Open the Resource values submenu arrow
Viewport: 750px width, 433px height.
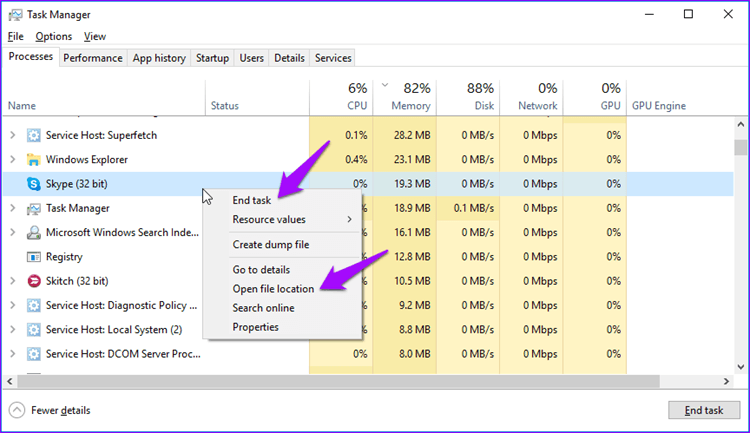coord(350,220)
